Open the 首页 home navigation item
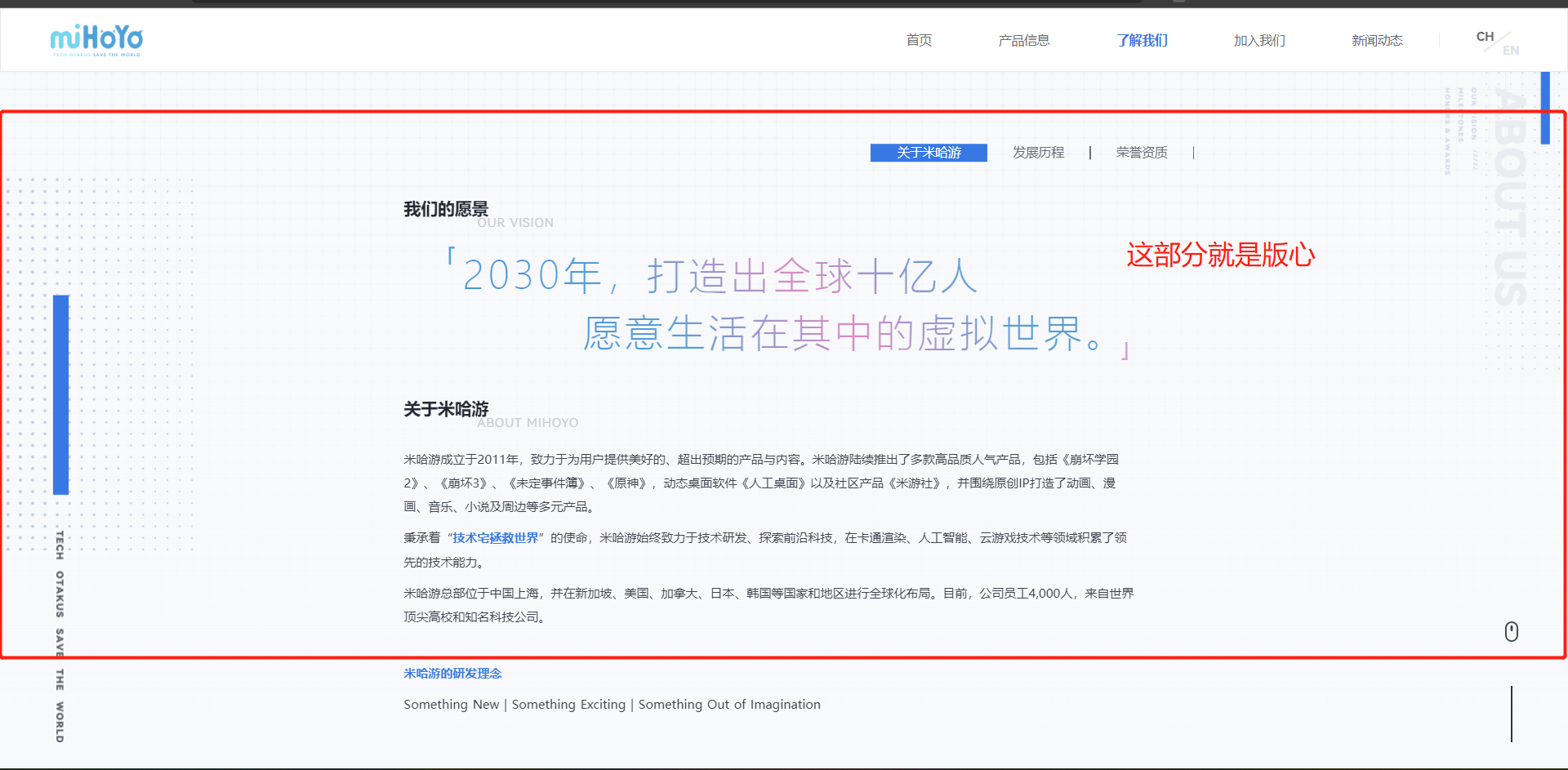1568x770 pixels. pyautogui.click(x=919, y=40)
